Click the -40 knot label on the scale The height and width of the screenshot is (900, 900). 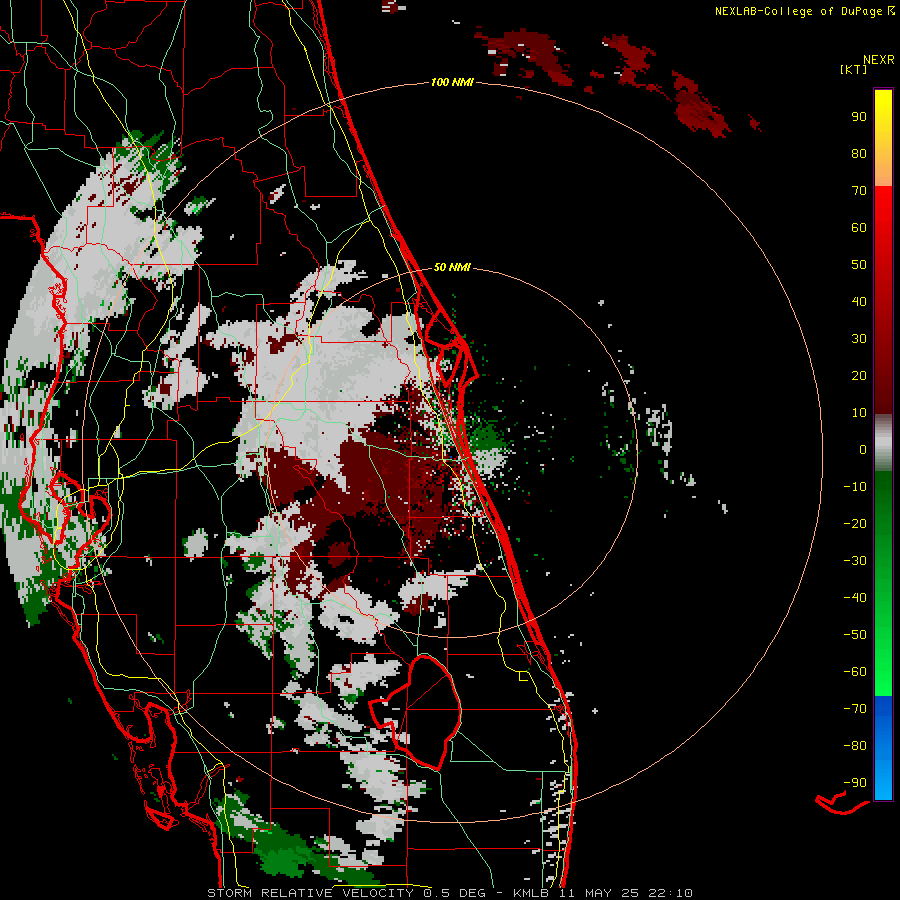(855, 598)
